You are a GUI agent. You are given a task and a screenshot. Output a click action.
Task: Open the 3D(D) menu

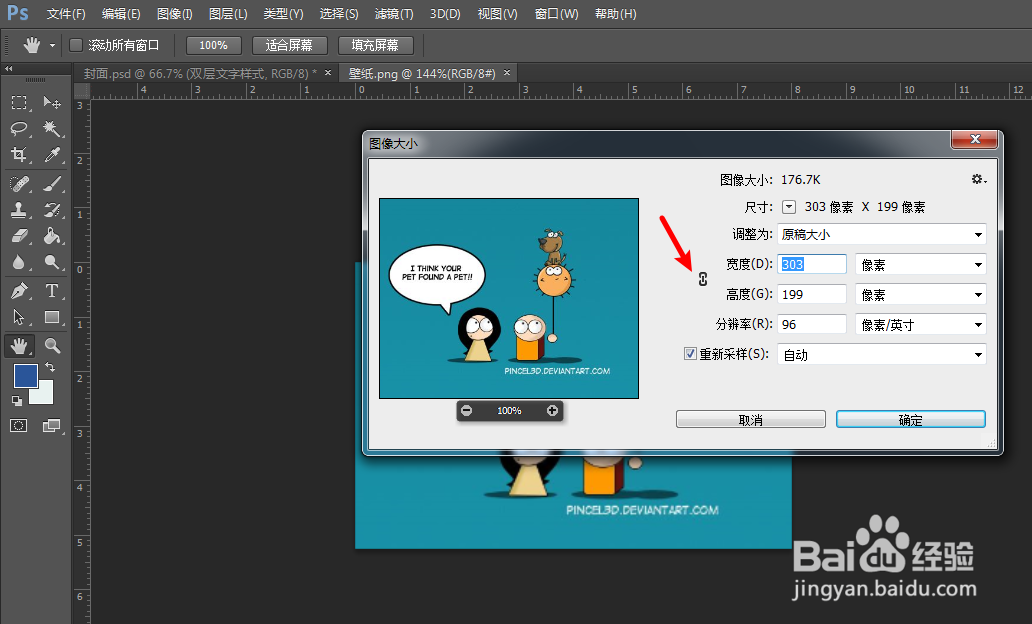coord(445,14)
